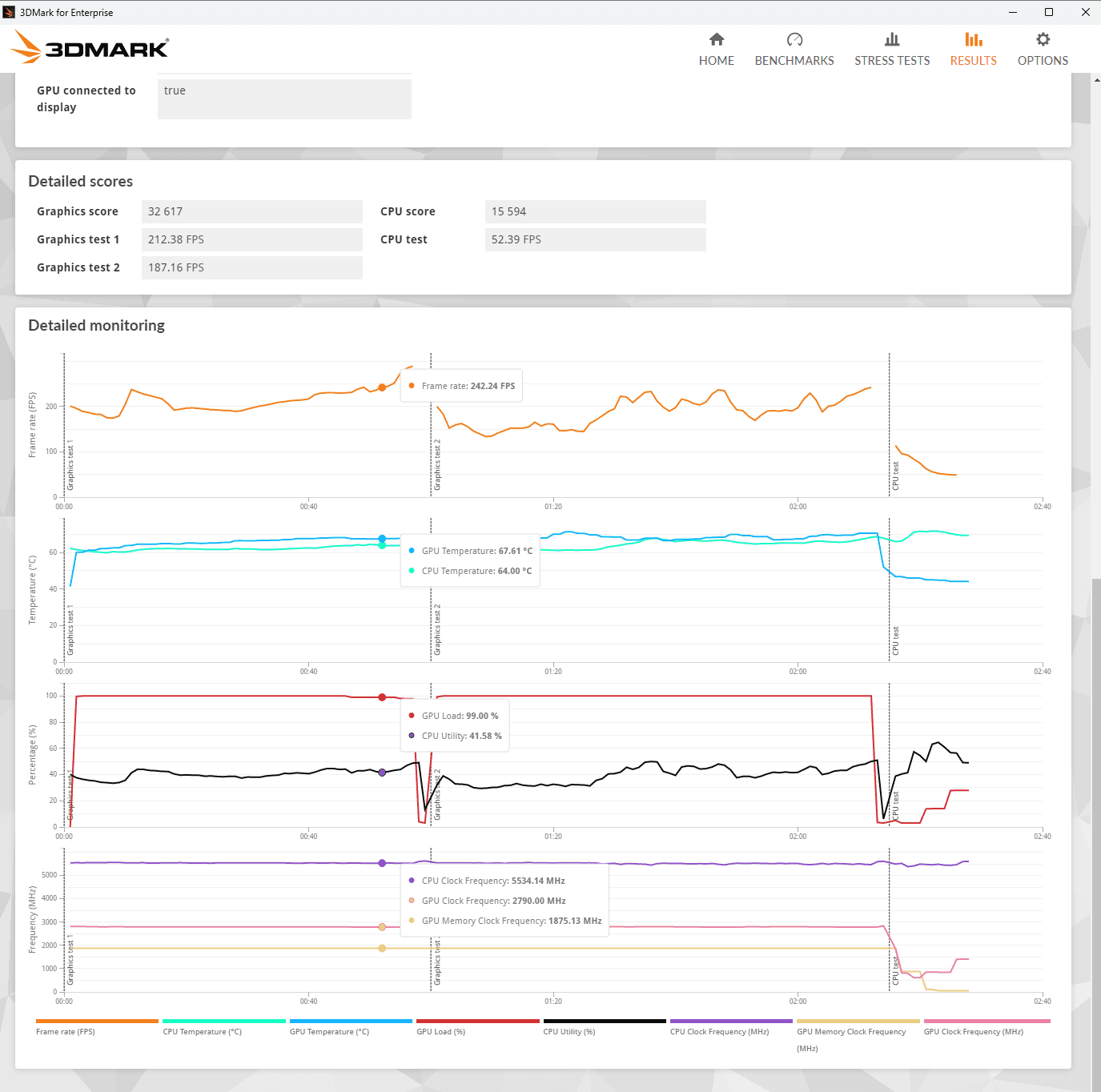Click the CPU test value 52.39 FPS
The height and width of the screenshot is (1092, 1101).
point(595,239)
